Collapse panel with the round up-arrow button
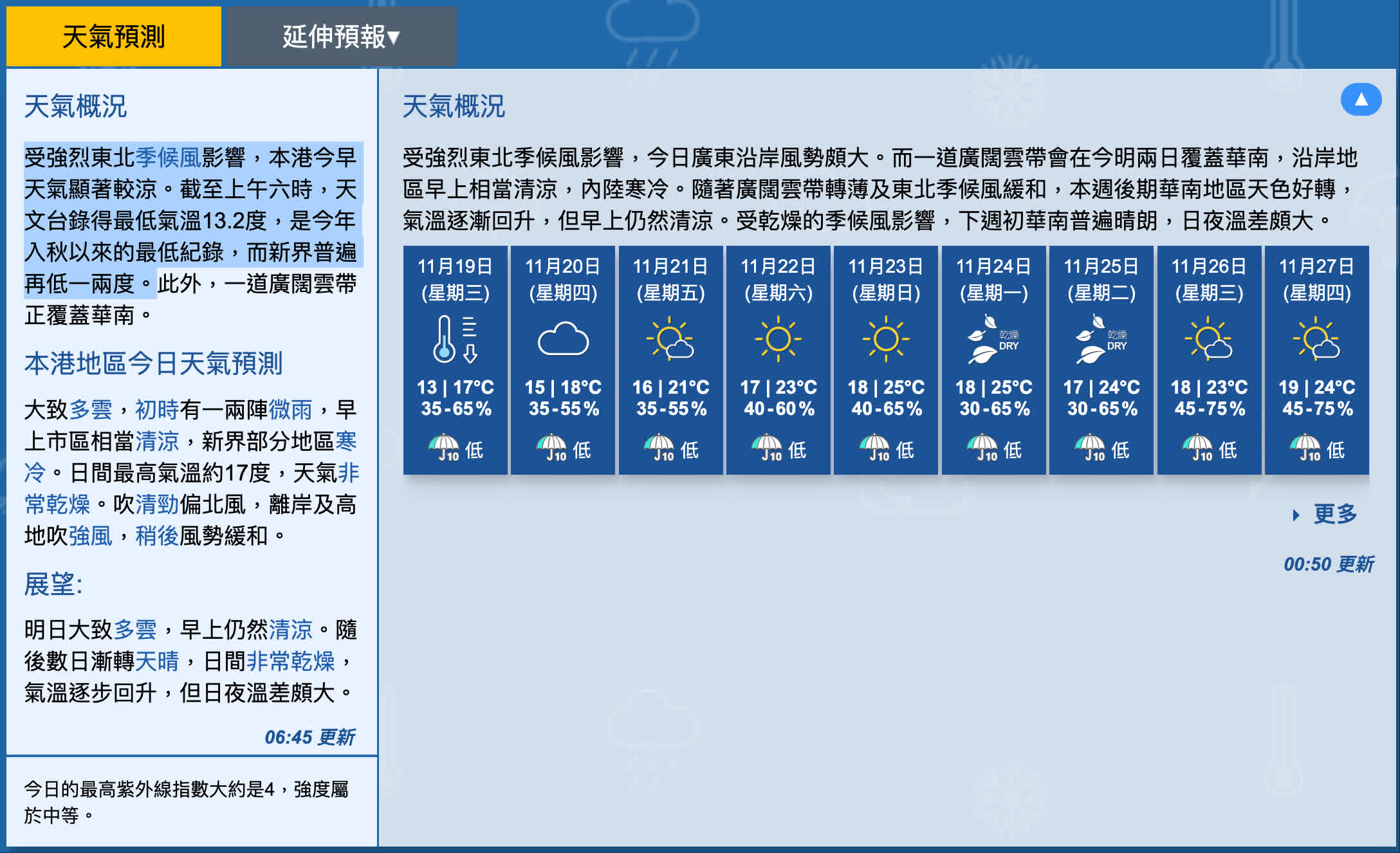Screen dimensions: 1400x853 tap(1360, 100)
